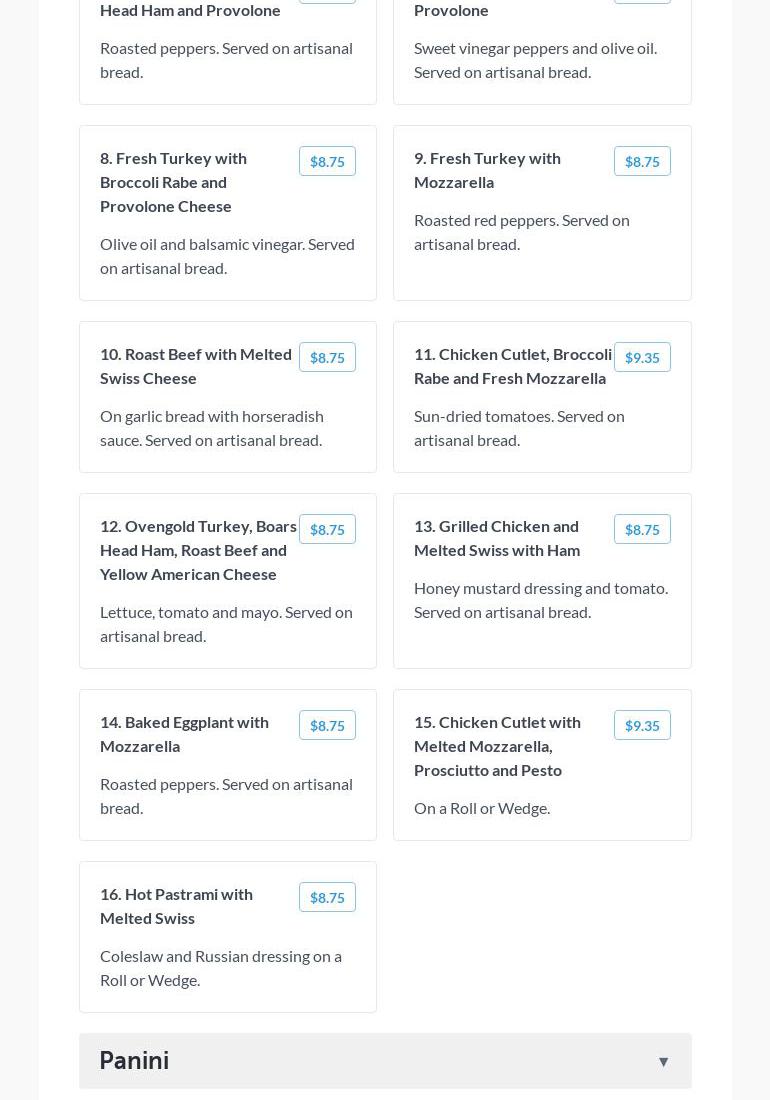770x1100 pixels.
Task: Select 10. Roast Beef with Melted Swiss Cheese
Action: pyautogui.click(x=196, y=366)
